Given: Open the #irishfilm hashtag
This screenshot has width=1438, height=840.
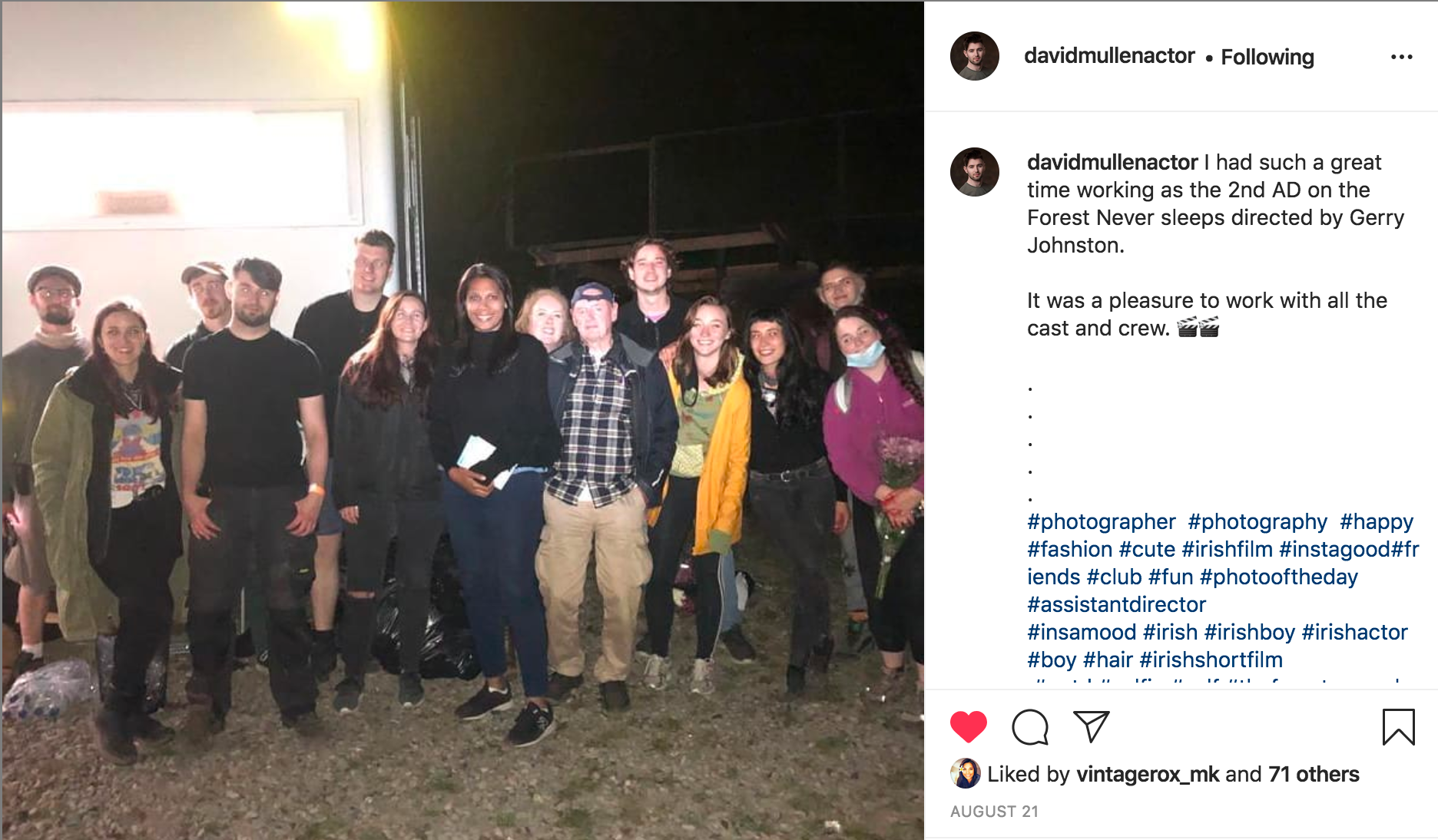Looking at the screenshot, I should [1227, 549].
